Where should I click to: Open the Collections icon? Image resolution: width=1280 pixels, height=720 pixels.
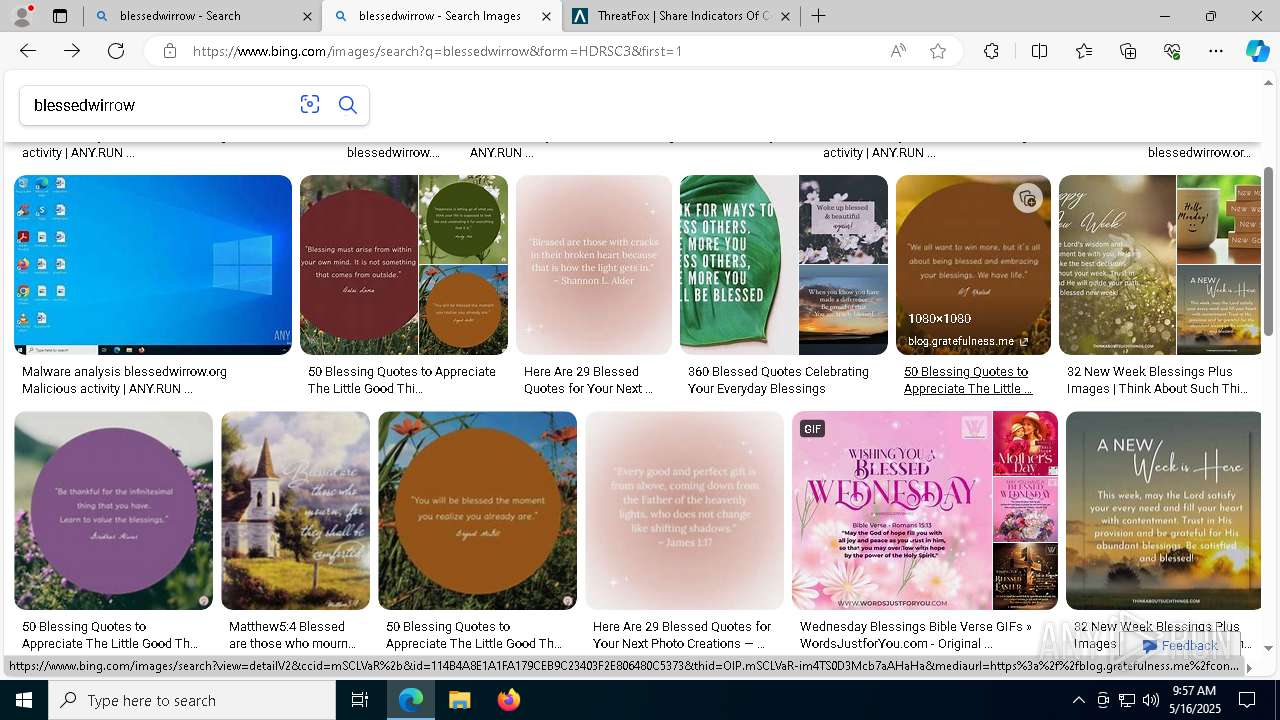click(x=1128, y=51)
